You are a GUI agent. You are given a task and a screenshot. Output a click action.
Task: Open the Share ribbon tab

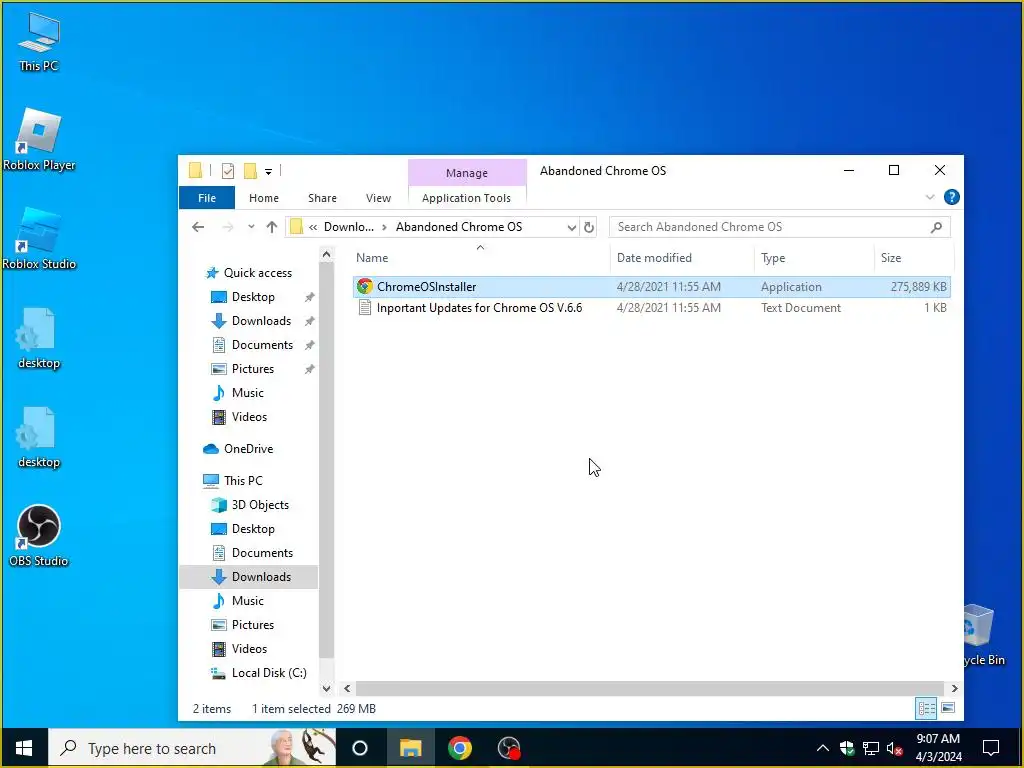[323, 198]
